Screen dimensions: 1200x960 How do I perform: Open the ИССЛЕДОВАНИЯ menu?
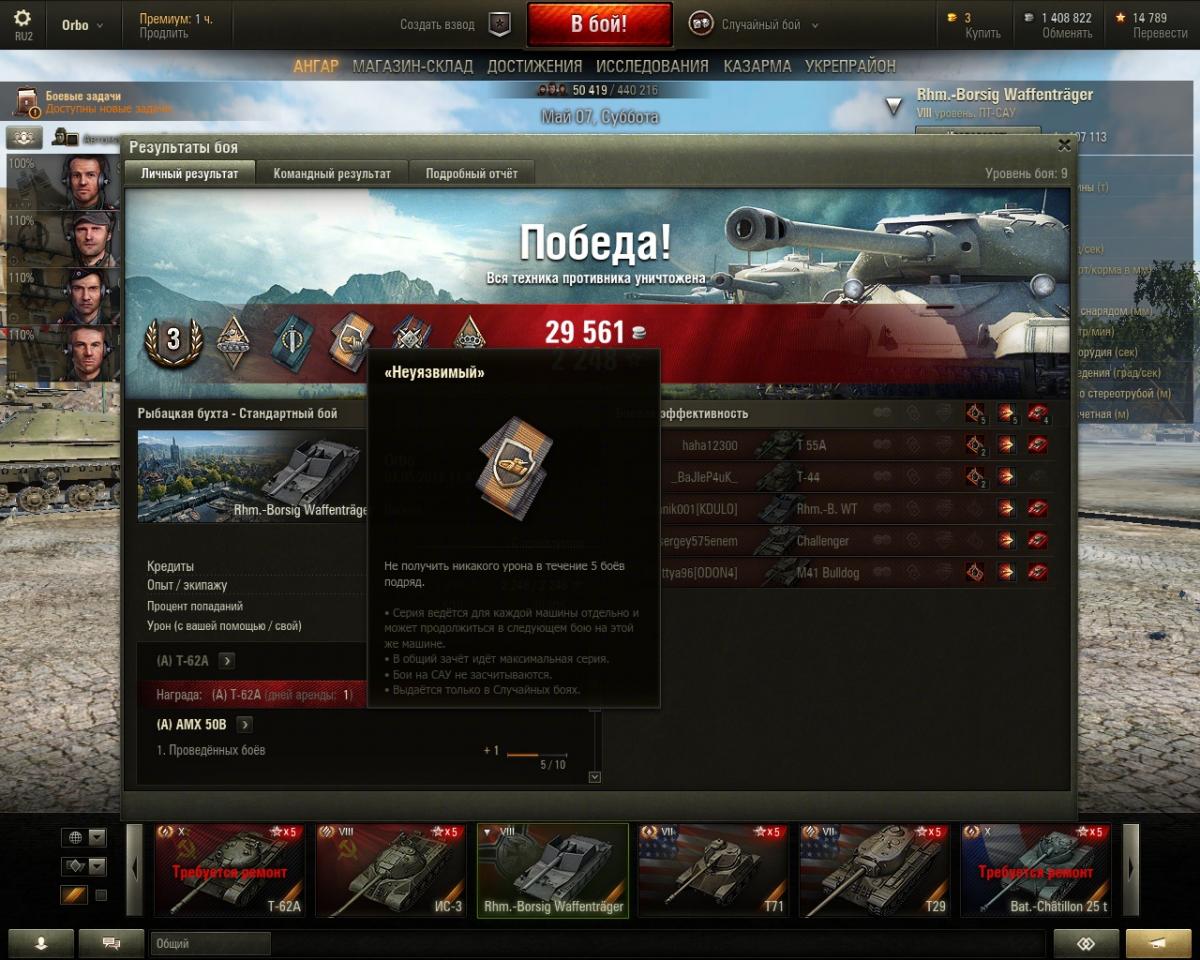652,66
